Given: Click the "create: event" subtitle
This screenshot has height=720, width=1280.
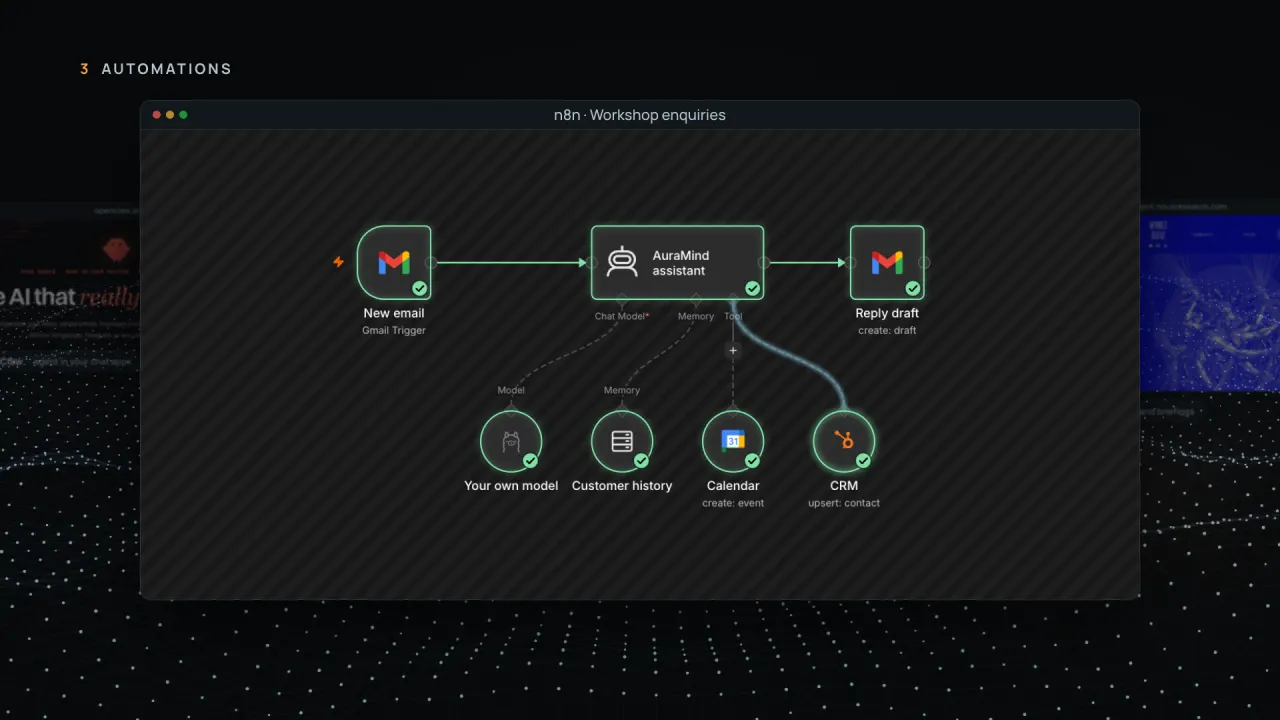Looking at the screenshot, I should click(x=733, y=503).
